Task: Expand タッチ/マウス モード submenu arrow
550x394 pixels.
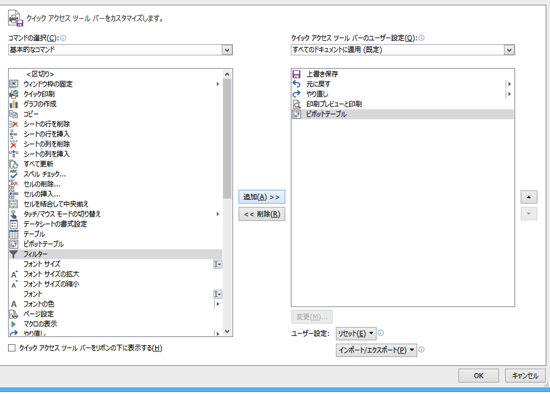Action: pyautogui.click(x=217, y=214)
